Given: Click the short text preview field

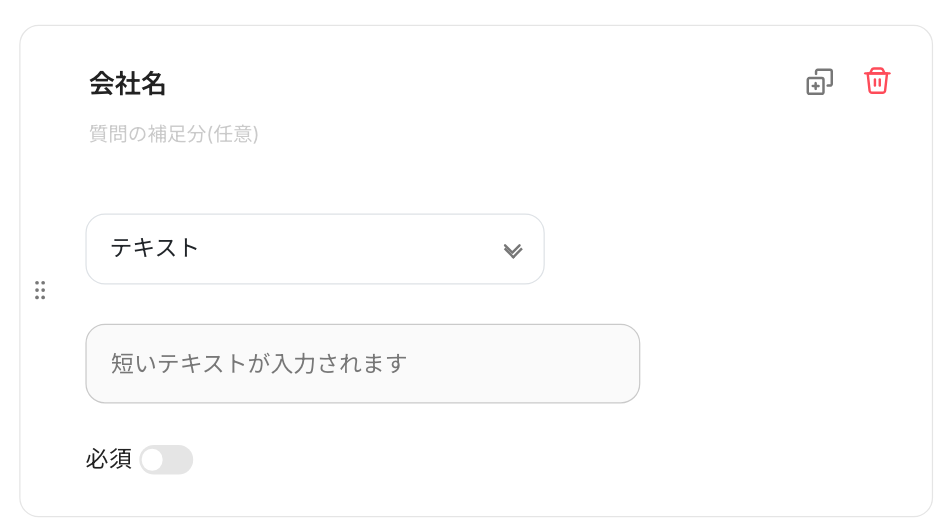Looking at the screenshot, I should [362, 364].
